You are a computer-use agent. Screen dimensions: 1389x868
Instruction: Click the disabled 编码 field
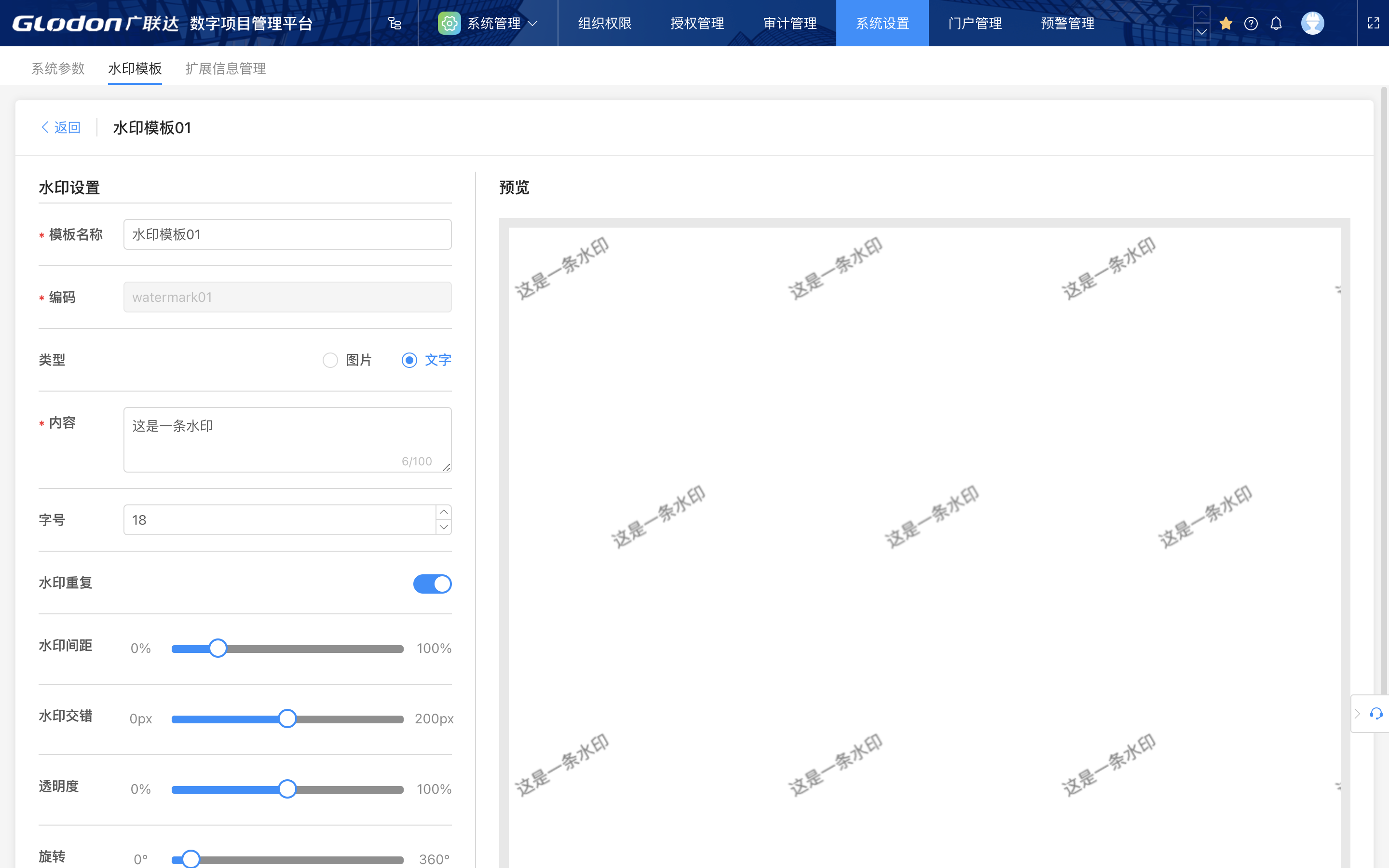(x=287, y=297)
